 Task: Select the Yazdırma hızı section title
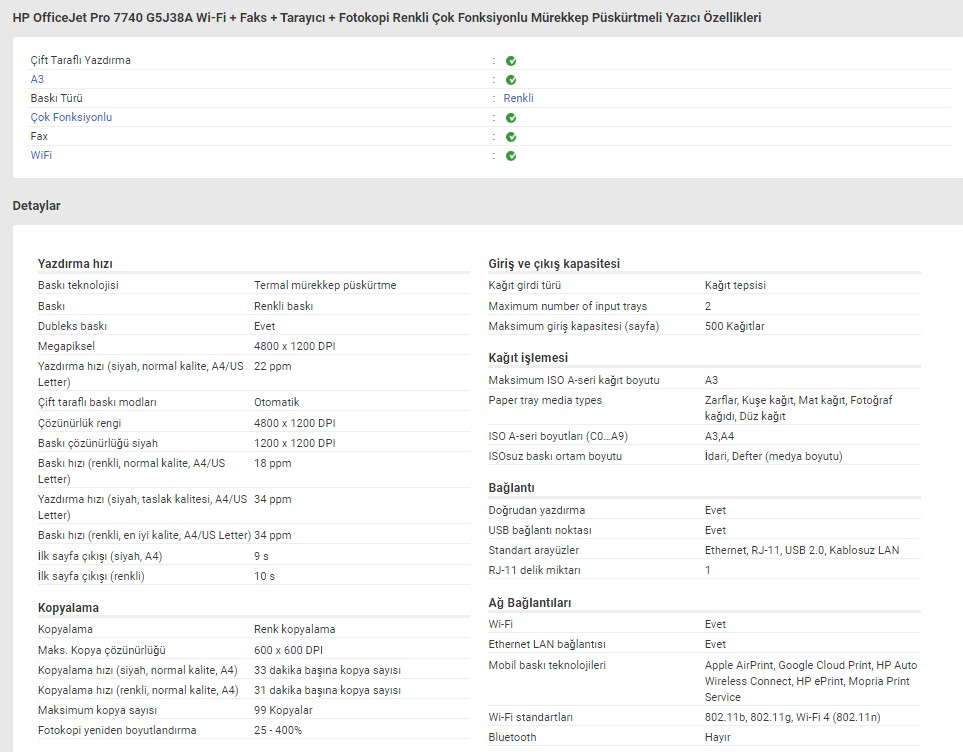75,264
